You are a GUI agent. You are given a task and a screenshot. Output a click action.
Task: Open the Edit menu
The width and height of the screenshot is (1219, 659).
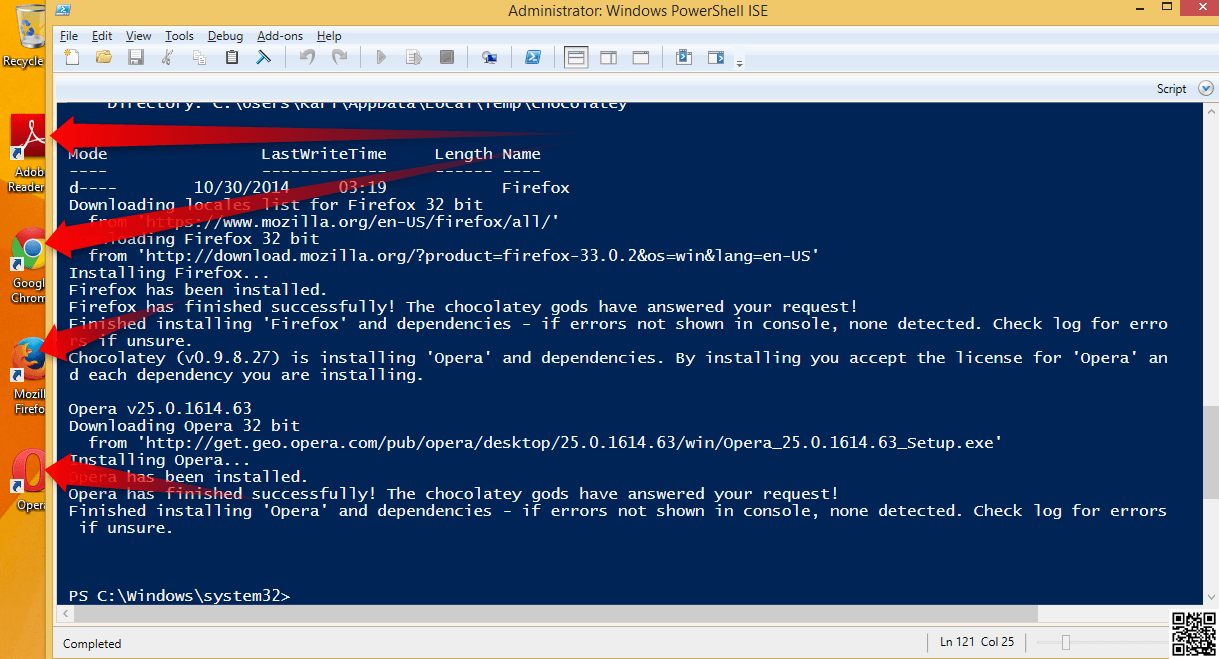(x=102, y=36)
